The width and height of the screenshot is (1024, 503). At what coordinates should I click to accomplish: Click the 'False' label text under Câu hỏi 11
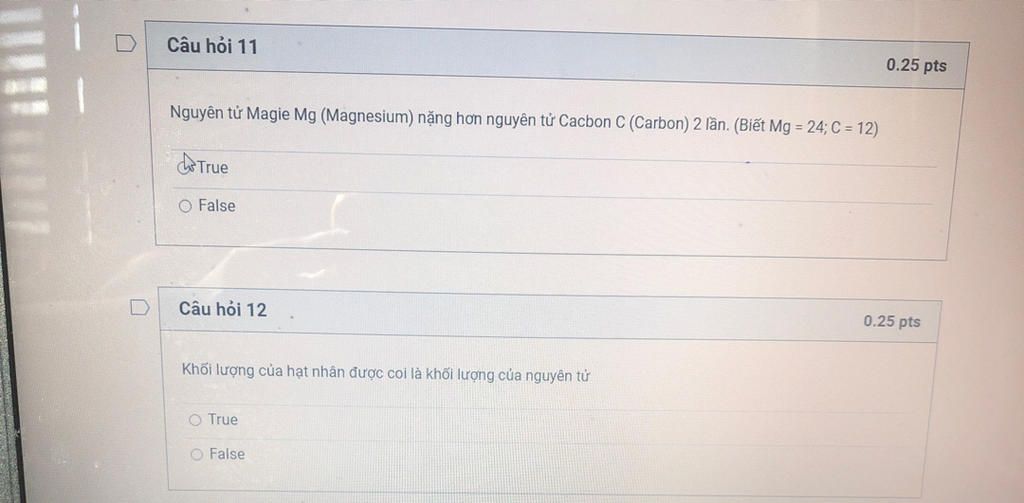(x=217, y=206)
